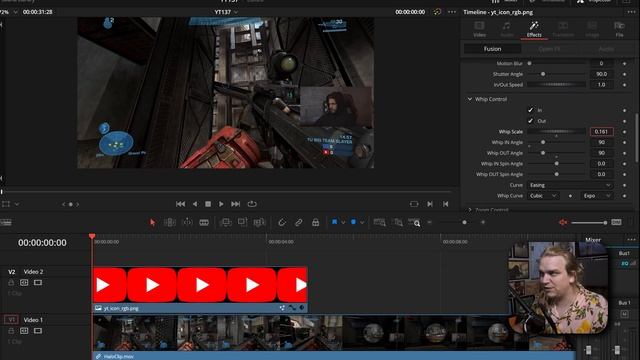
Task: Switch to the Inspector Effects tab
Action: 534,29
